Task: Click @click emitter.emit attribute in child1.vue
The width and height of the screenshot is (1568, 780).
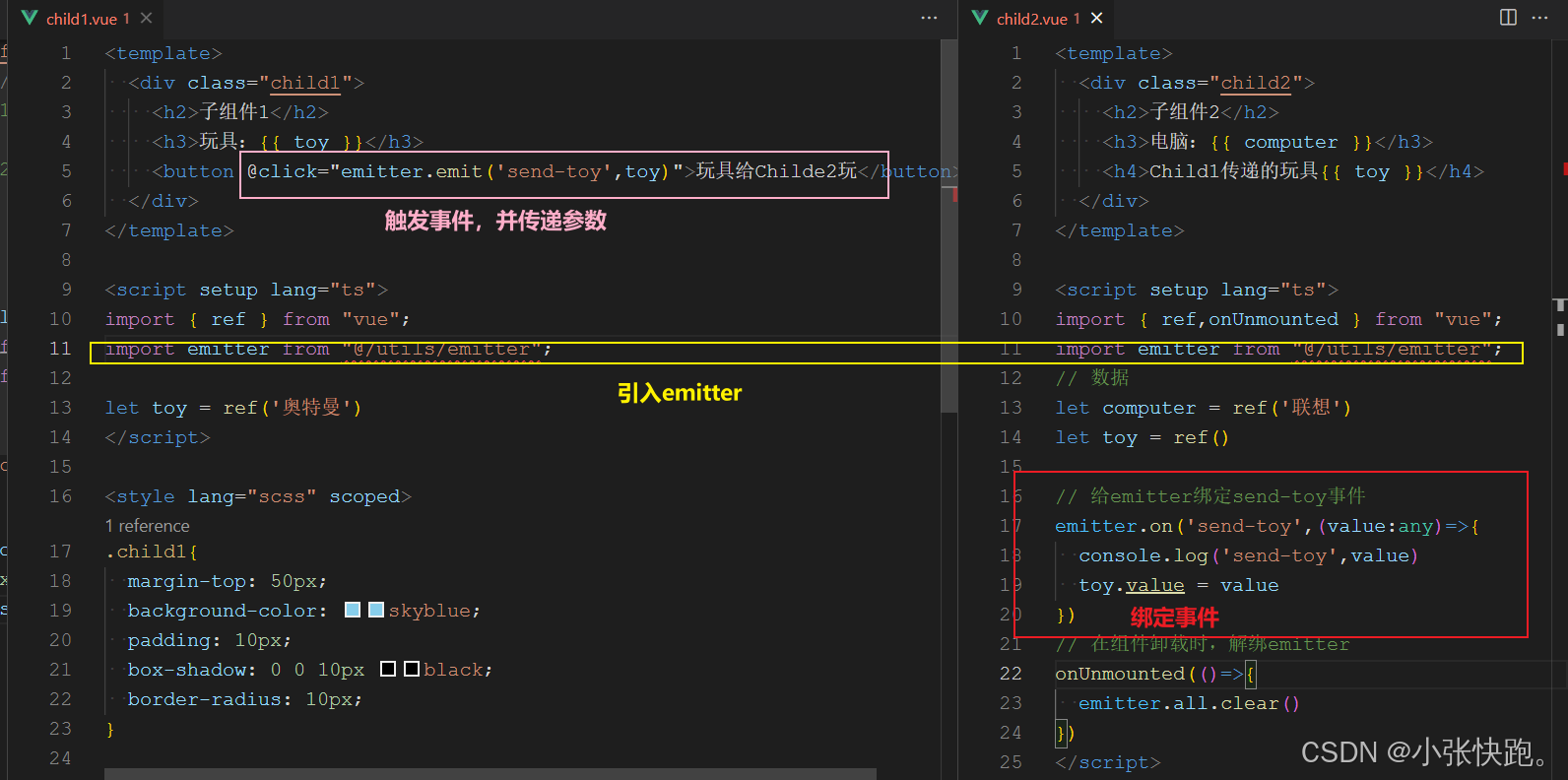Action: click(465, 171)
